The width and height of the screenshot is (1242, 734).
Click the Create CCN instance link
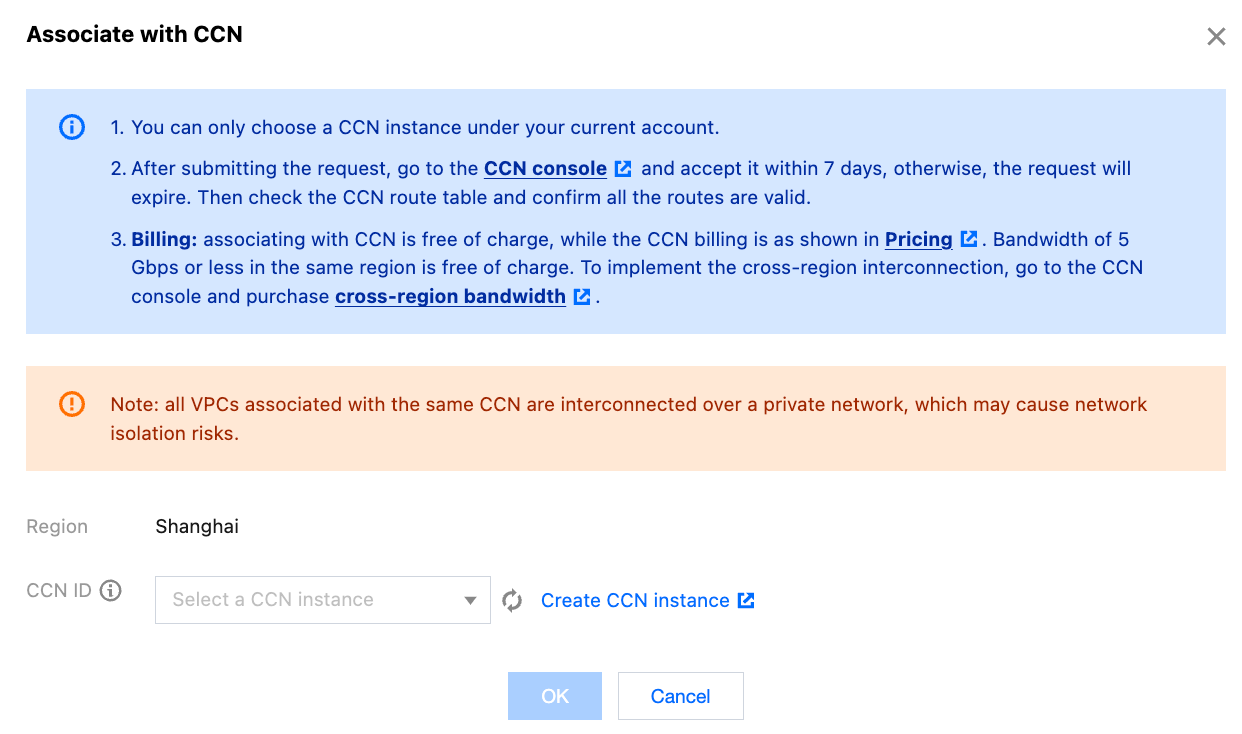click(x=635, y=601)
